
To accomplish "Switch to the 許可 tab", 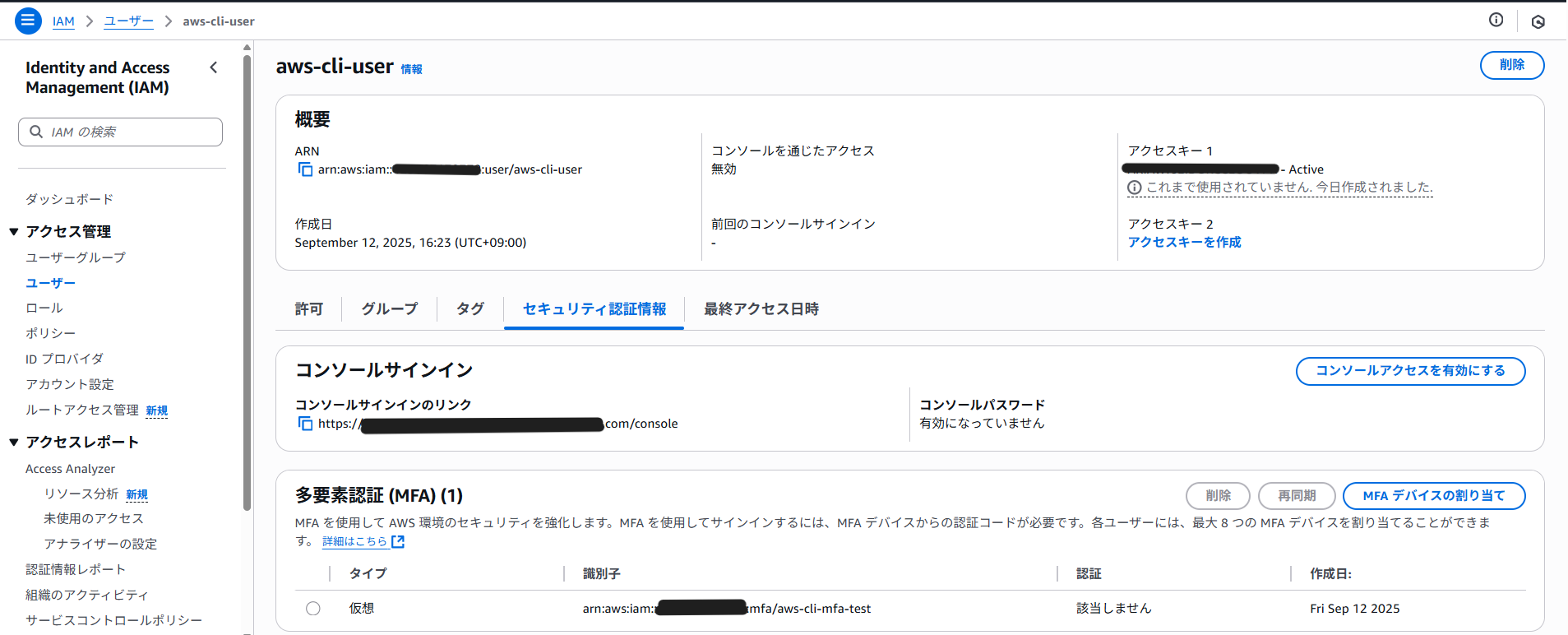I will pyautogui.click(x=309, y=309).
